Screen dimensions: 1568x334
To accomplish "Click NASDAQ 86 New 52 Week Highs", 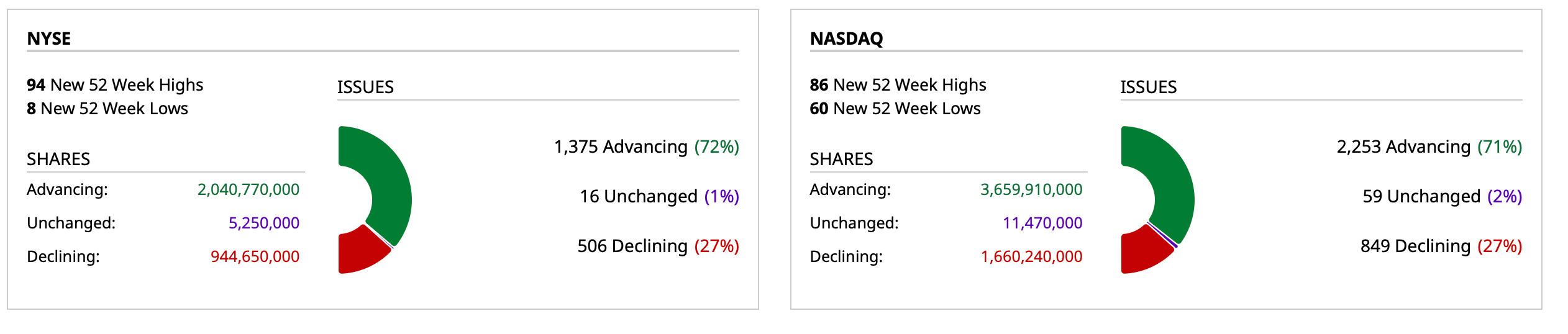I will (x=898, y=84).
